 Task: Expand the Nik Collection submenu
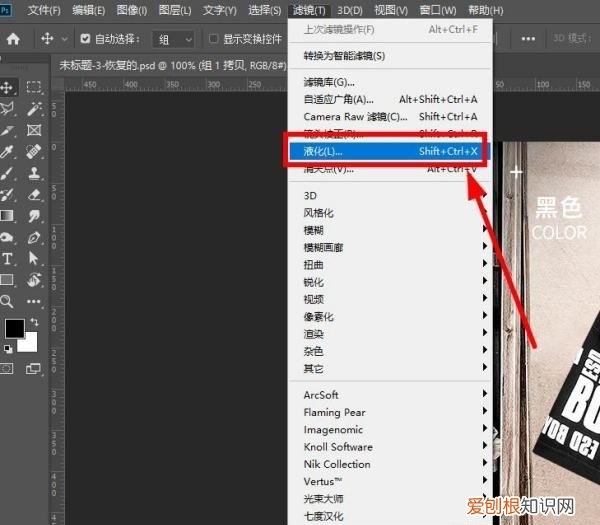click(390, 464)
